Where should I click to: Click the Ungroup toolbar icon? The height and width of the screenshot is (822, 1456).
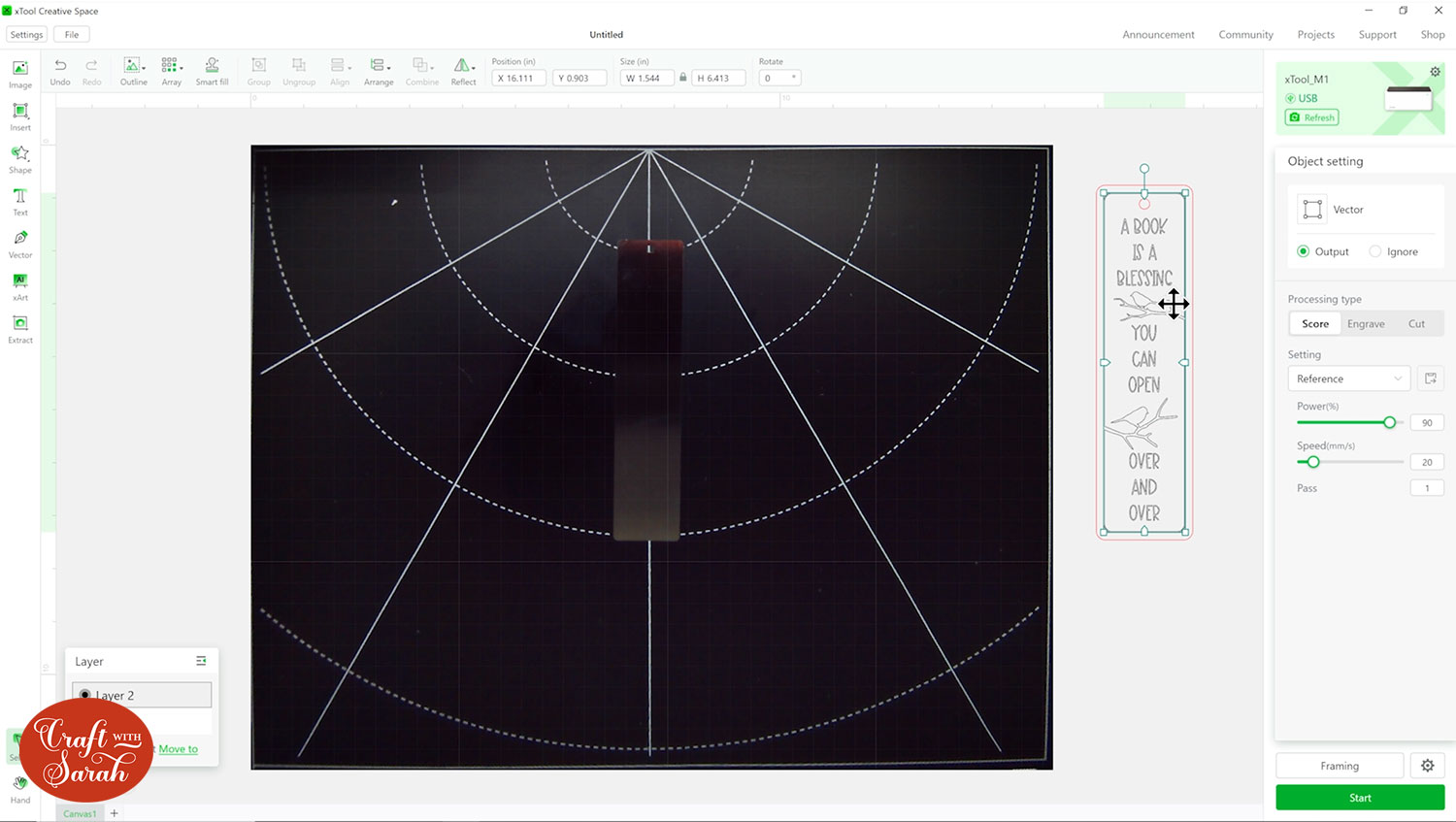(299, 72)
